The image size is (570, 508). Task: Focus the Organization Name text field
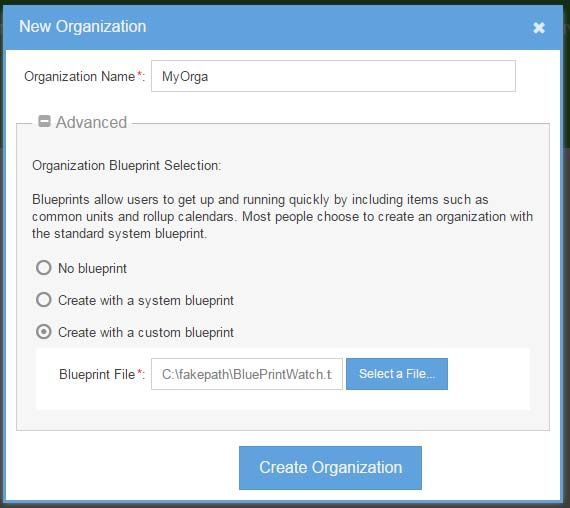pos(333,76)
